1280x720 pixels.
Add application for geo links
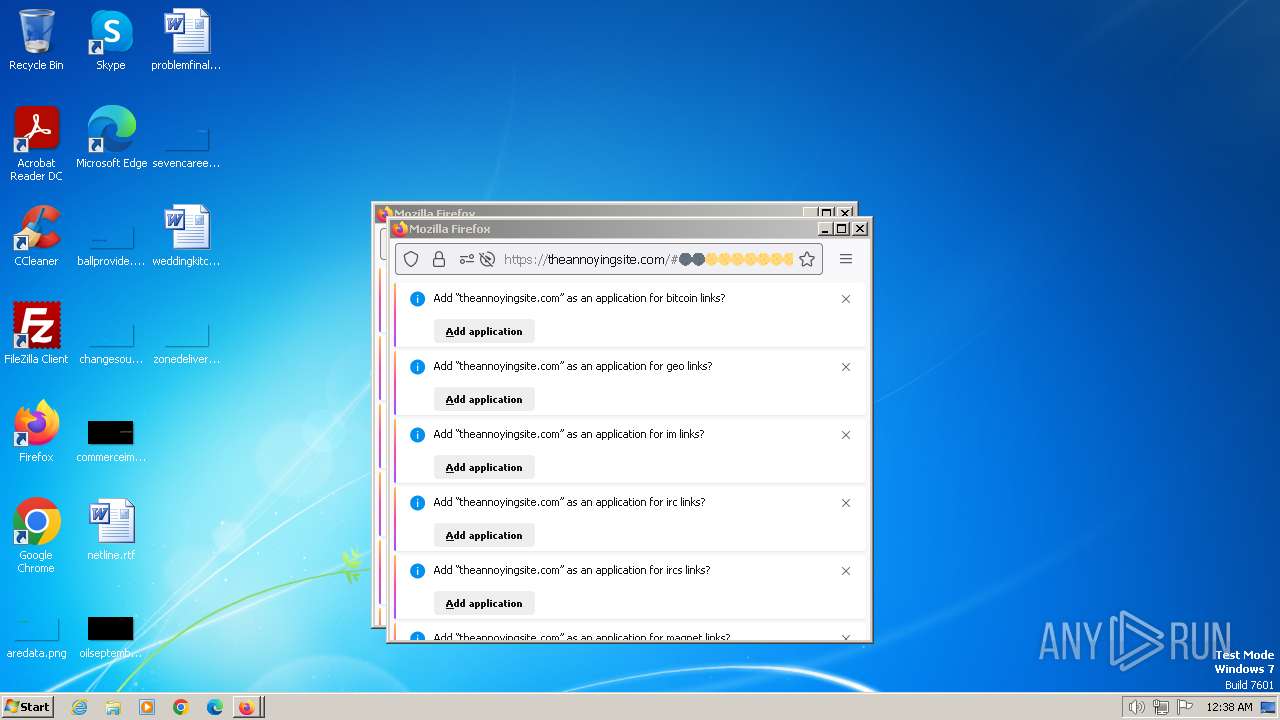[484, 399]
